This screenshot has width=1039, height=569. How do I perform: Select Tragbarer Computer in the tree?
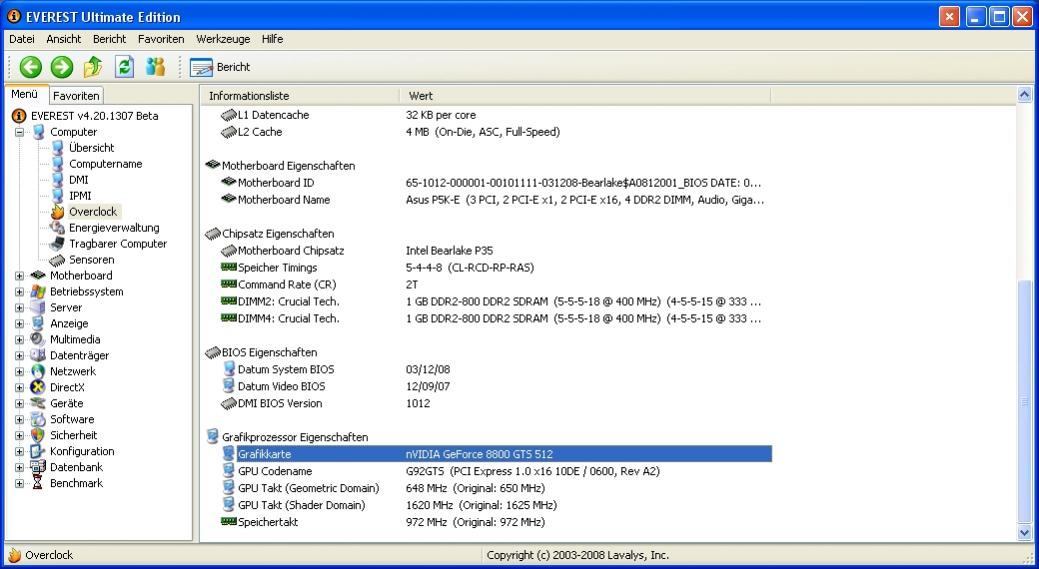(x=118, y=244)
